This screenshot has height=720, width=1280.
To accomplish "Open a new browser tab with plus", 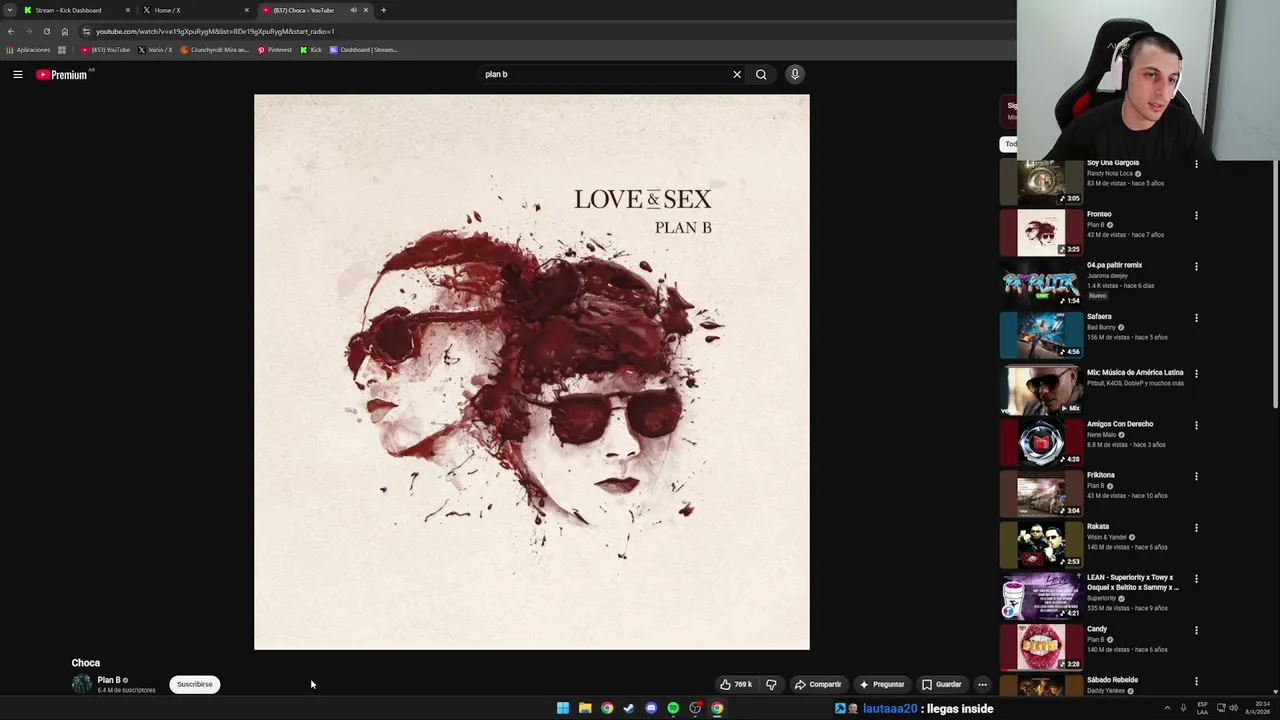I will [383, 10].
